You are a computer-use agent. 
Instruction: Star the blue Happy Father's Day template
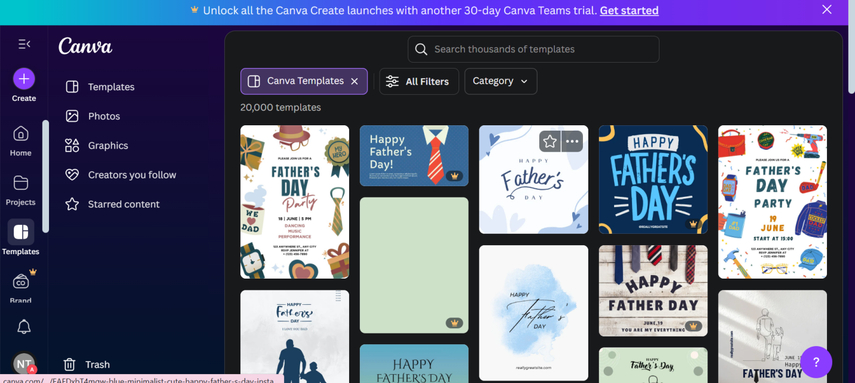pos(550,141)
